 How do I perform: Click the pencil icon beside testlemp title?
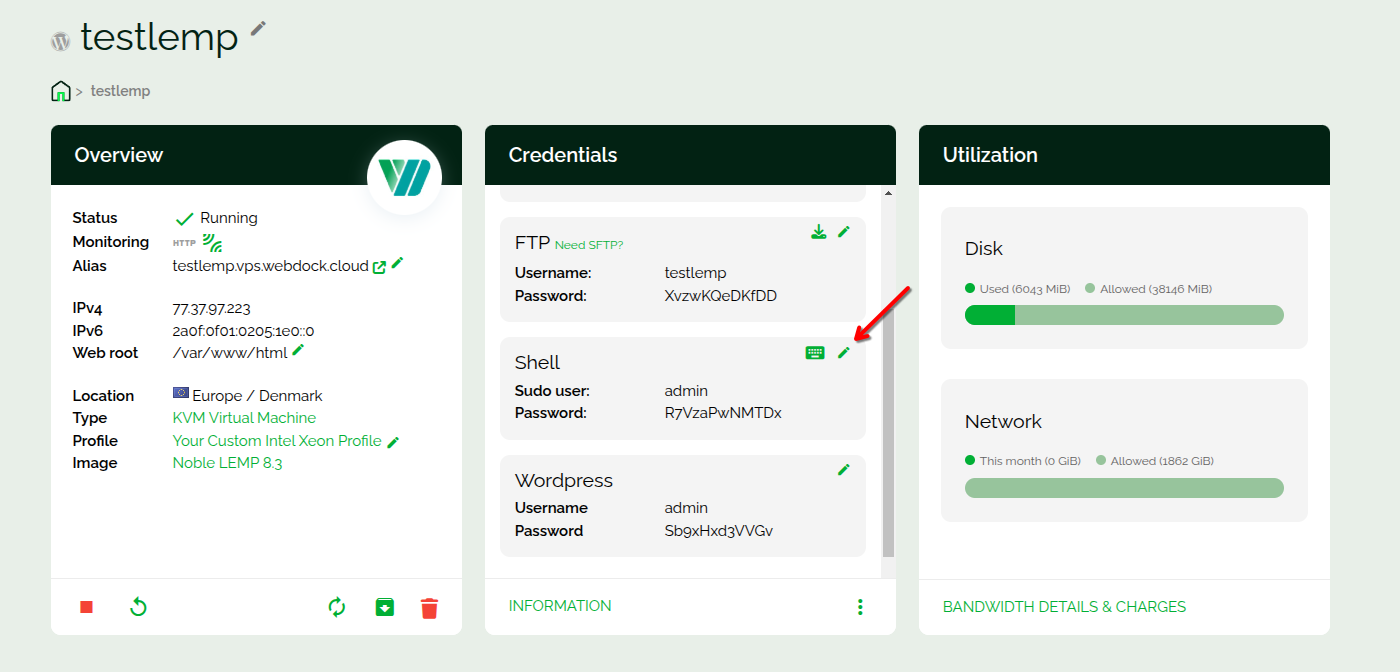[259, 28]
